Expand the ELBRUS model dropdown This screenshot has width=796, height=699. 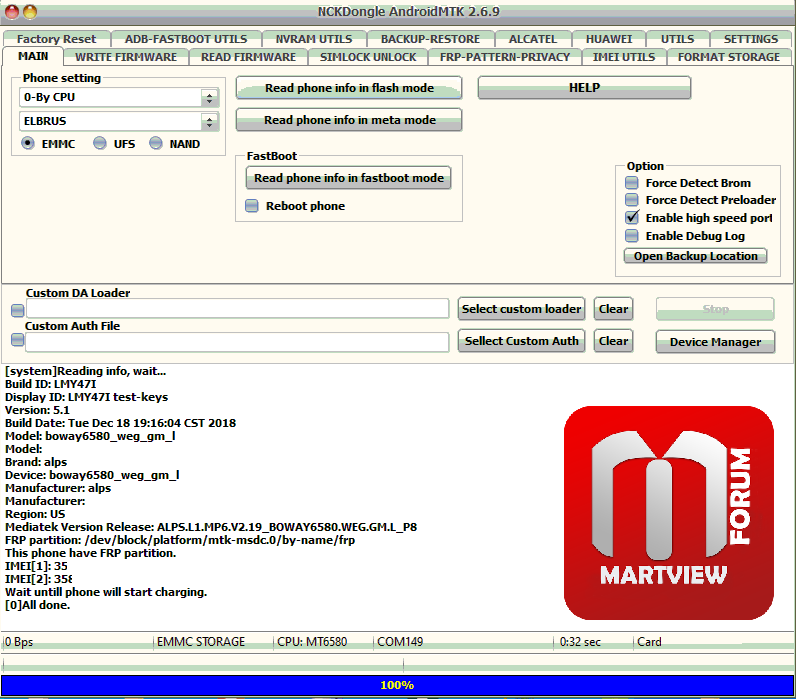(x=209, y=122)
